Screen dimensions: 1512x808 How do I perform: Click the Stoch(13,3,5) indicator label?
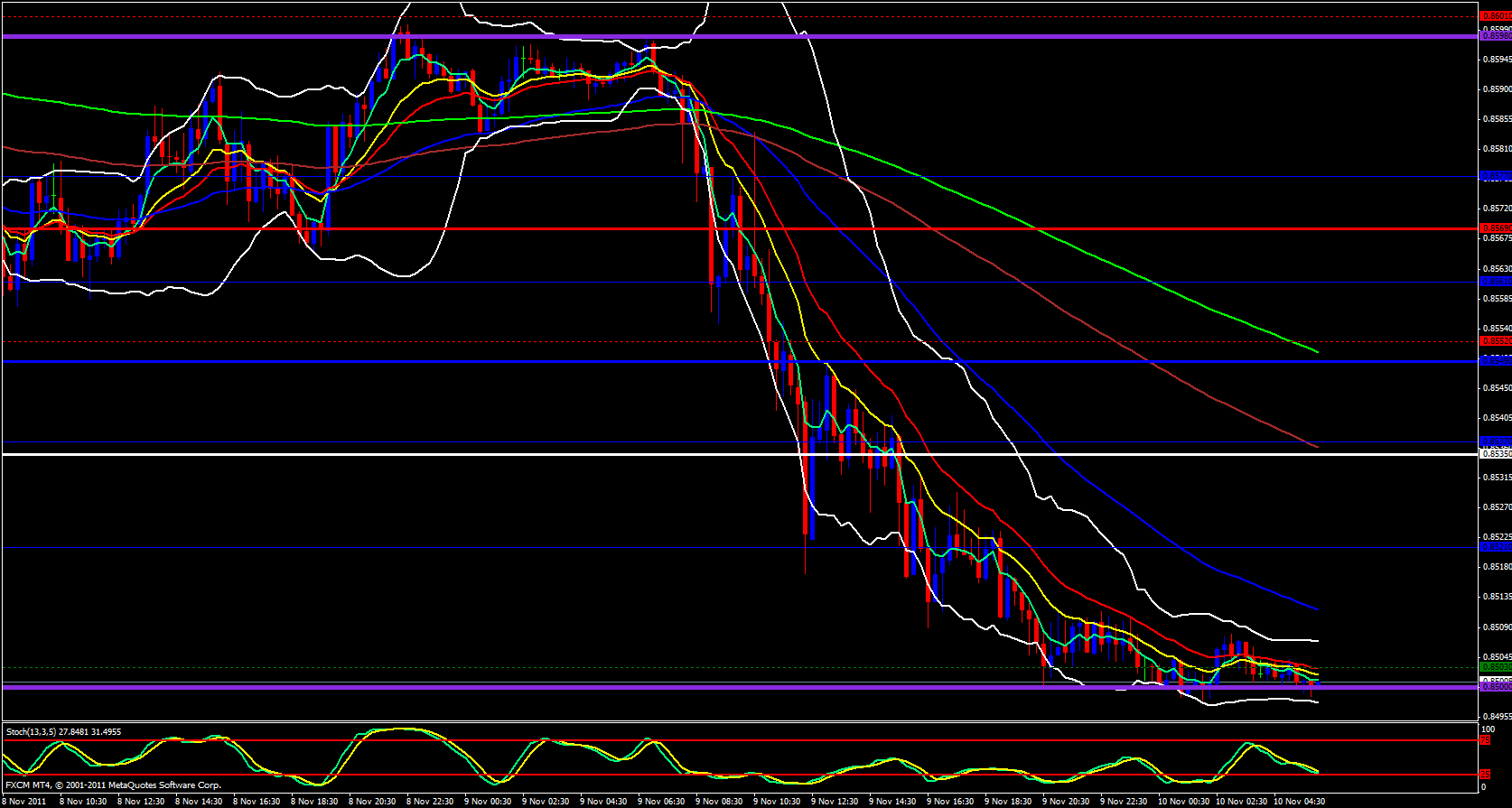[63, 731]
